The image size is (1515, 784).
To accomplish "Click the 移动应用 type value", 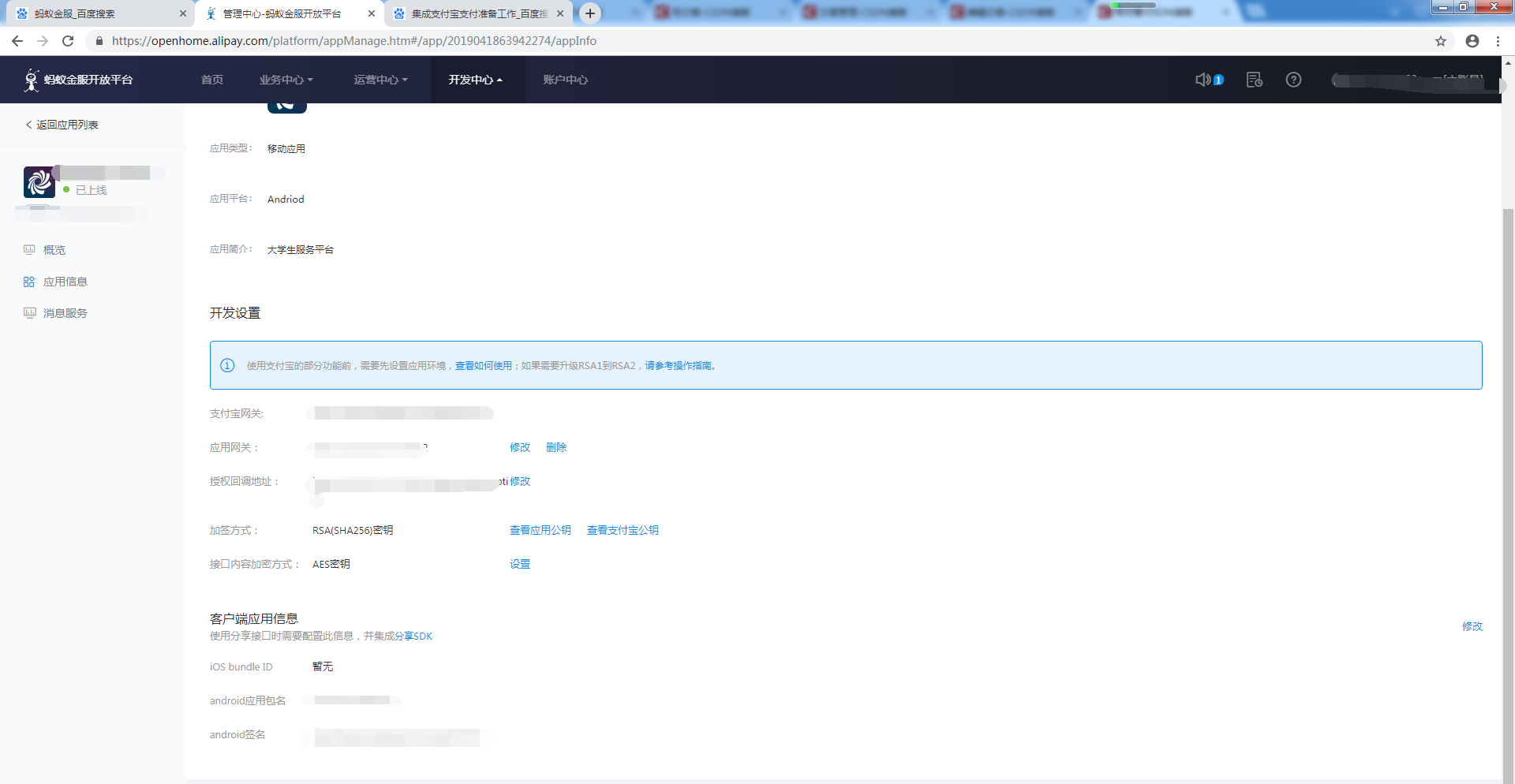I will (x=286, y=149).
